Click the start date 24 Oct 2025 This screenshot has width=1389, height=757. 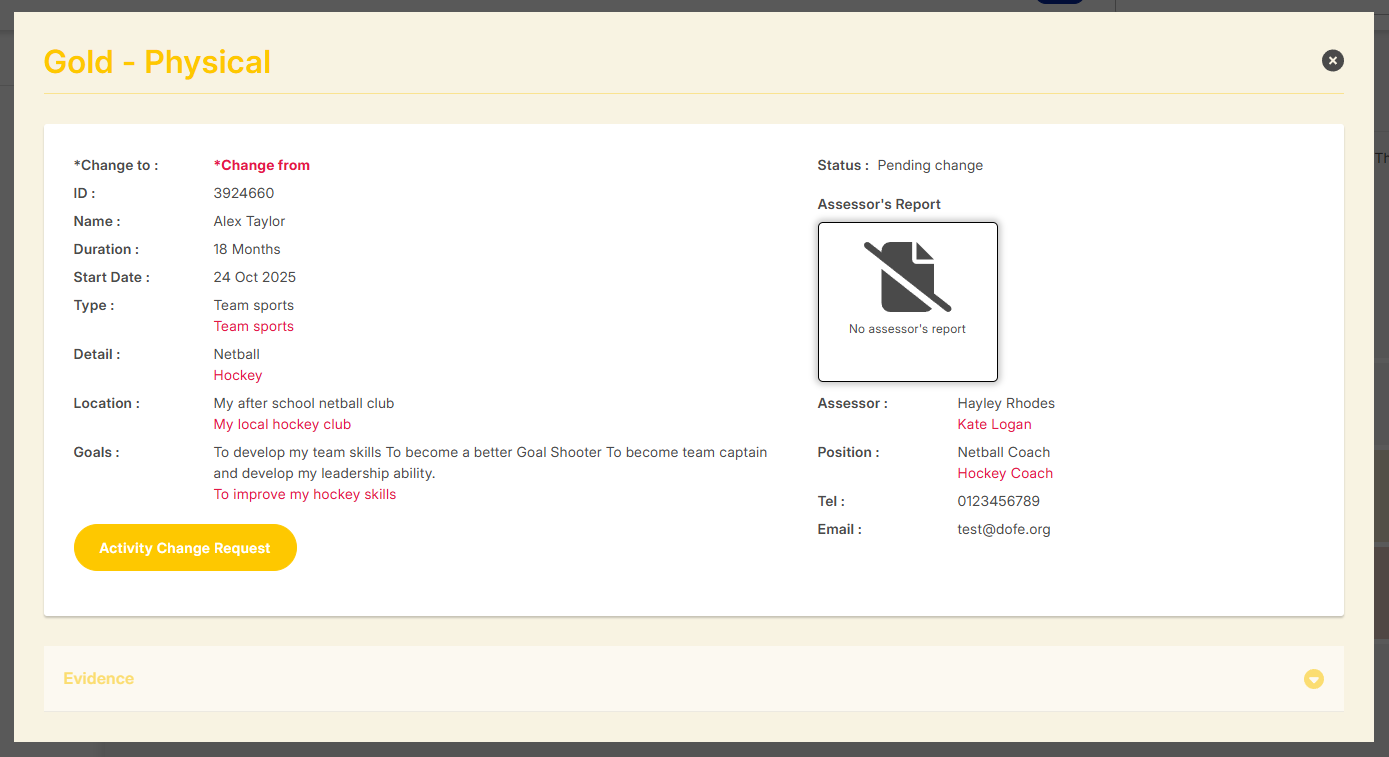pos(254,277)
